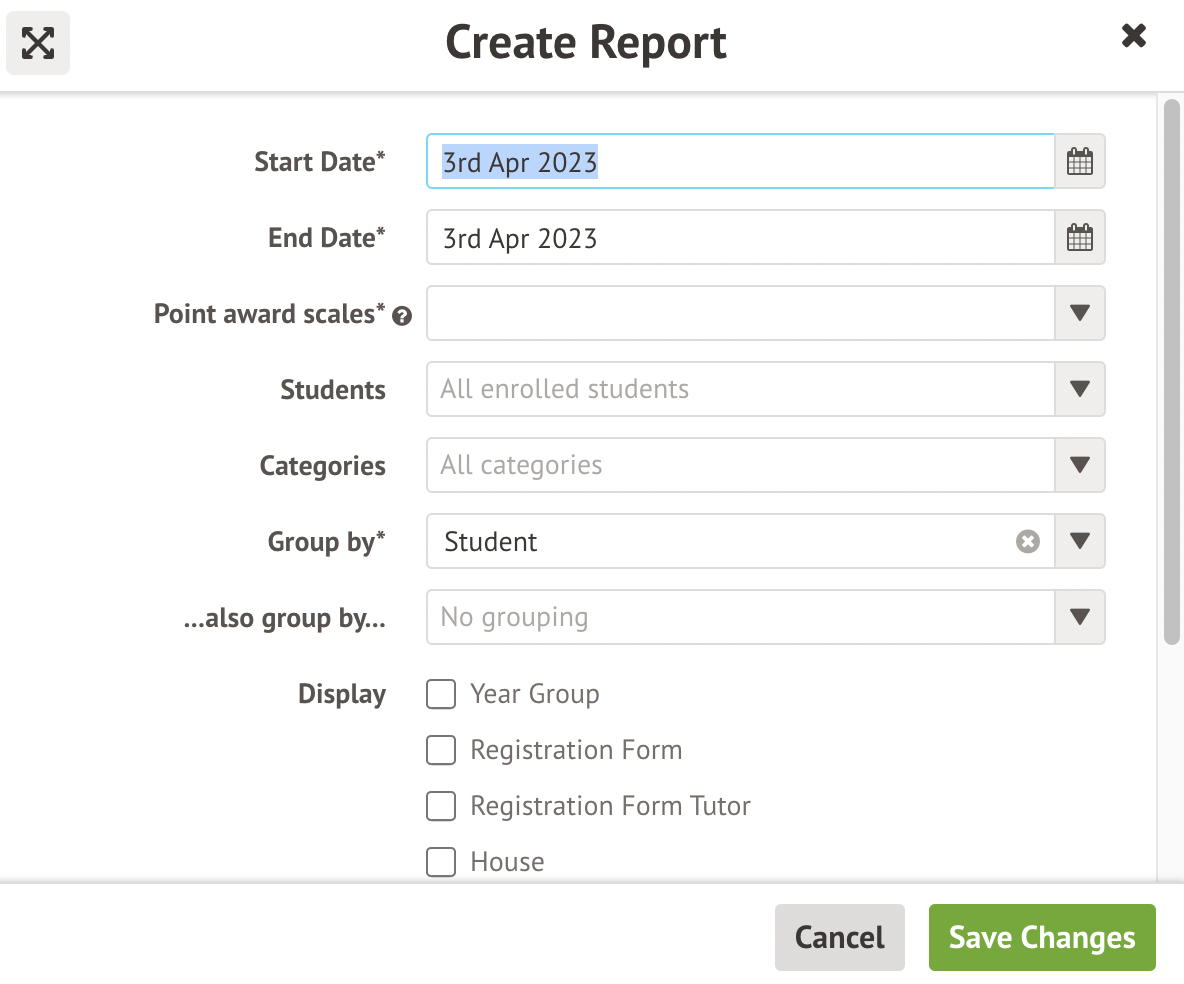Open the Group by dropdown arrow

tap(1080, 542)
